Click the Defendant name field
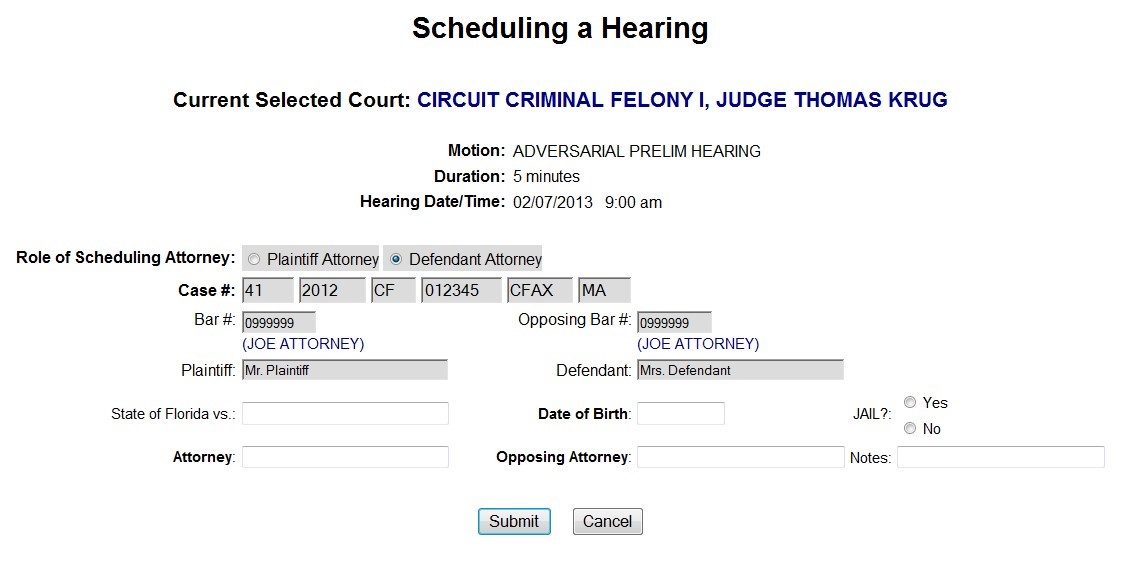Screen dimensions: 1130x568 click(x=740, y=370)
